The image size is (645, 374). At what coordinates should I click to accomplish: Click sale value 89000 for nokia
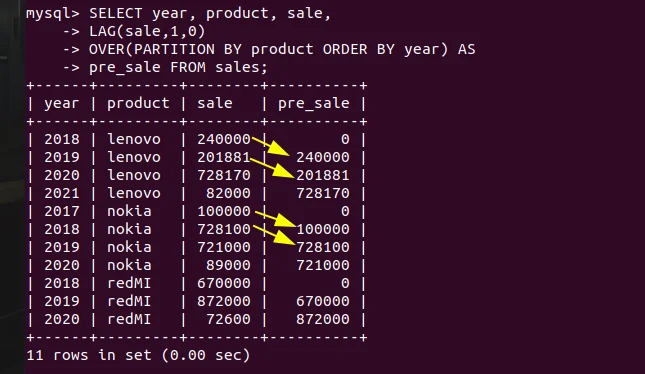coord(228,265)
